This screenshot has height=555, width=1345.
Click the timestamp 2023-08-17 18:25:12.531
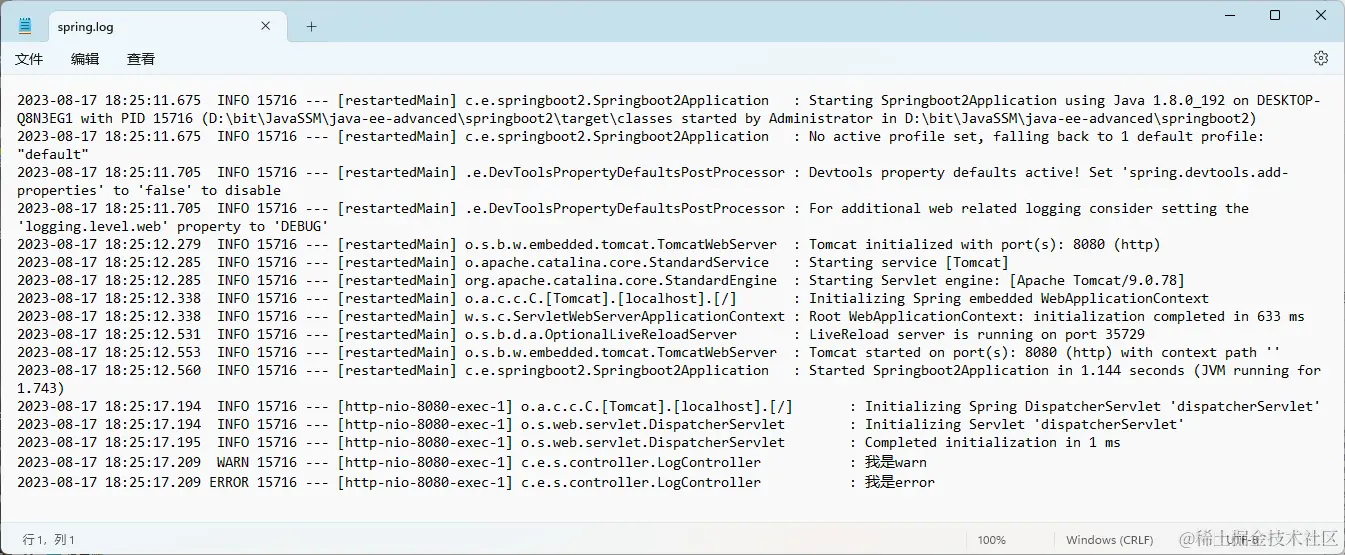click(109, 334)
